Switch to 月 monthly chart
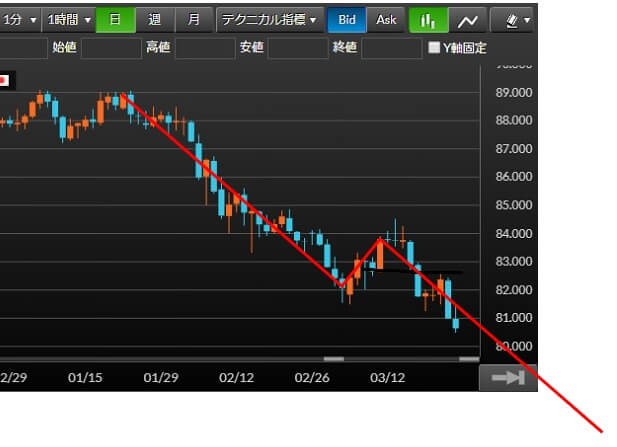 [x=193, y=20]
